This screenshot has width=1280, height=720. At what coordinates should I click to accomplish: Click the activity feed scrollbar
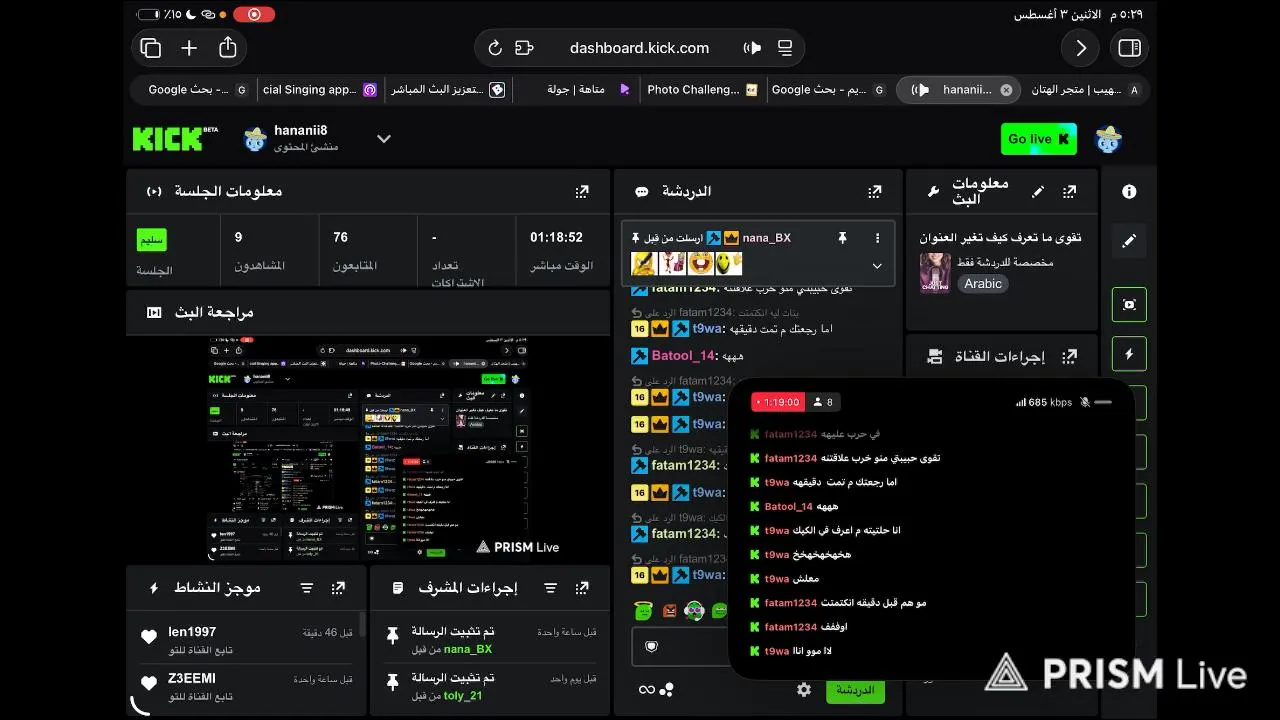362,625
